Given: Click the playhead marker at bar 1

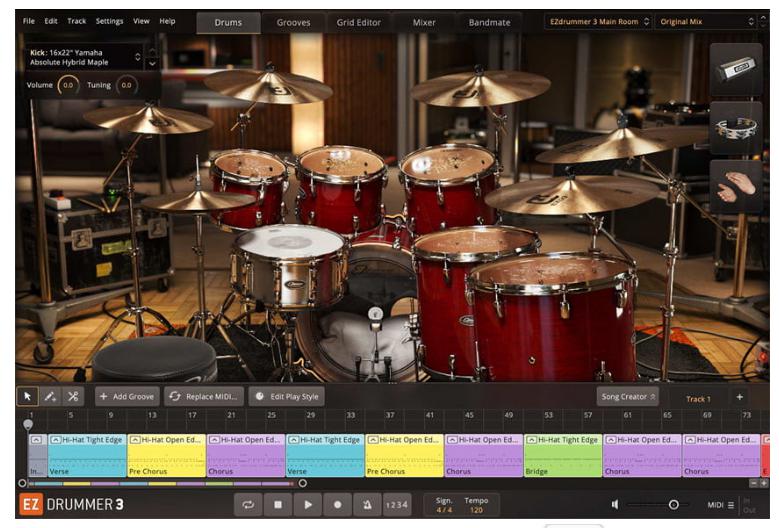Looking at the screenshot, I should 28,424.
